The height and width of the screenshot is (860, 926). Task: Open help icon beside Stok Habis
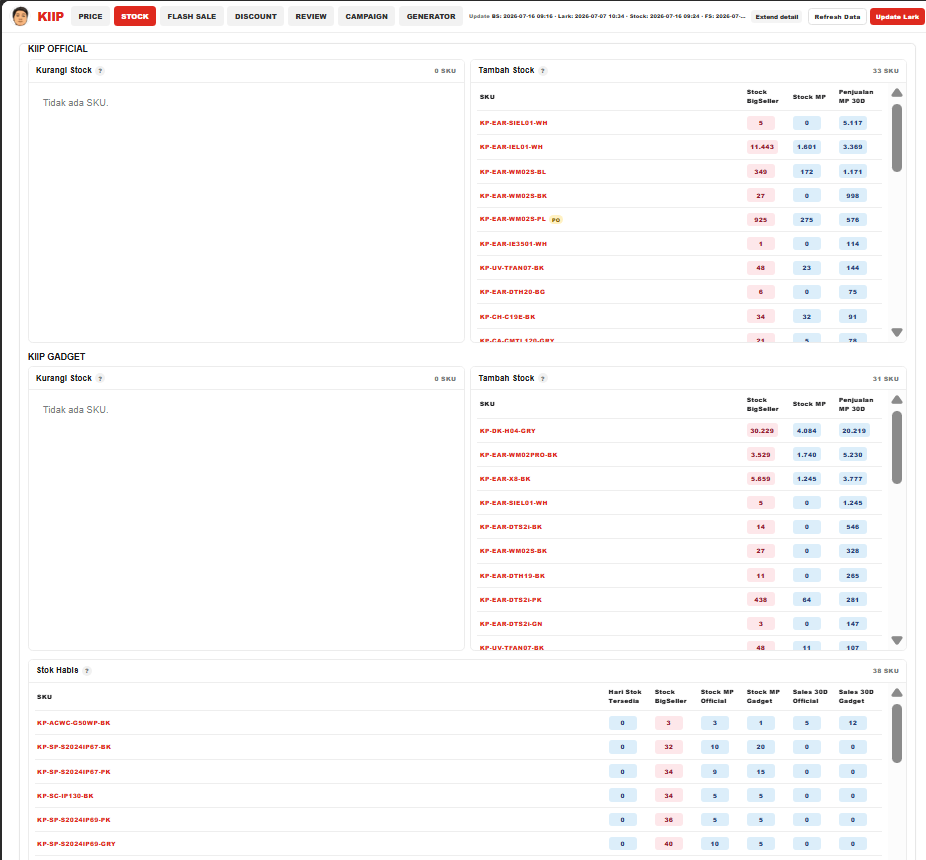[87, 670]
